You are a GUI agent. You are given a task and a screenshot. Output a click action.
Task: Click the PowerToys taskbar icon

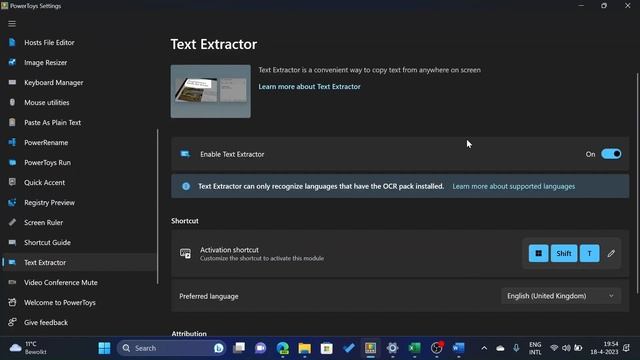[x=371, y=348]
